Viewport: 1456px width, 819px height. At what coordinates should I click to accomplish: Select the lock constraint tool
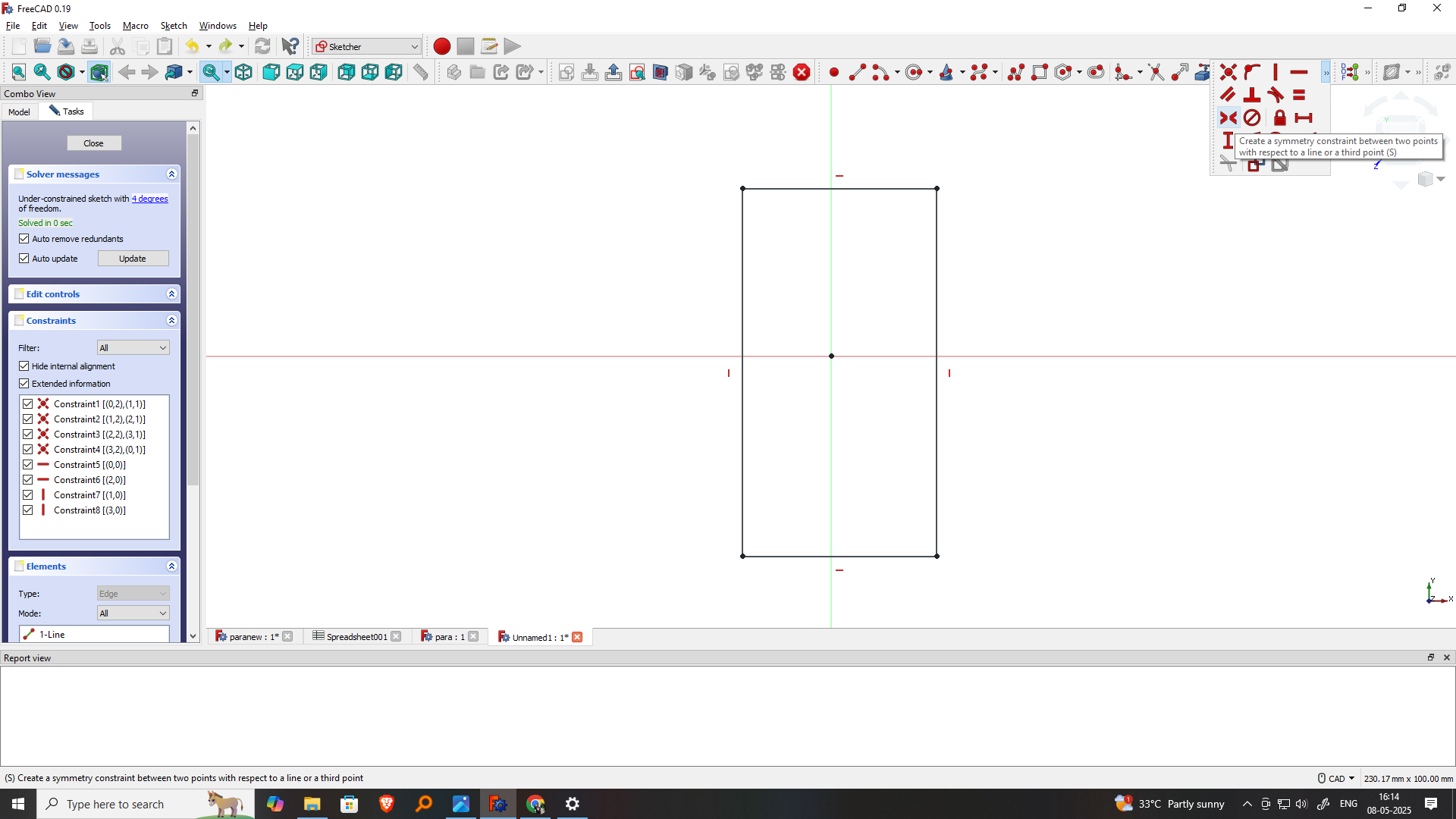(x=1280, y=118)
